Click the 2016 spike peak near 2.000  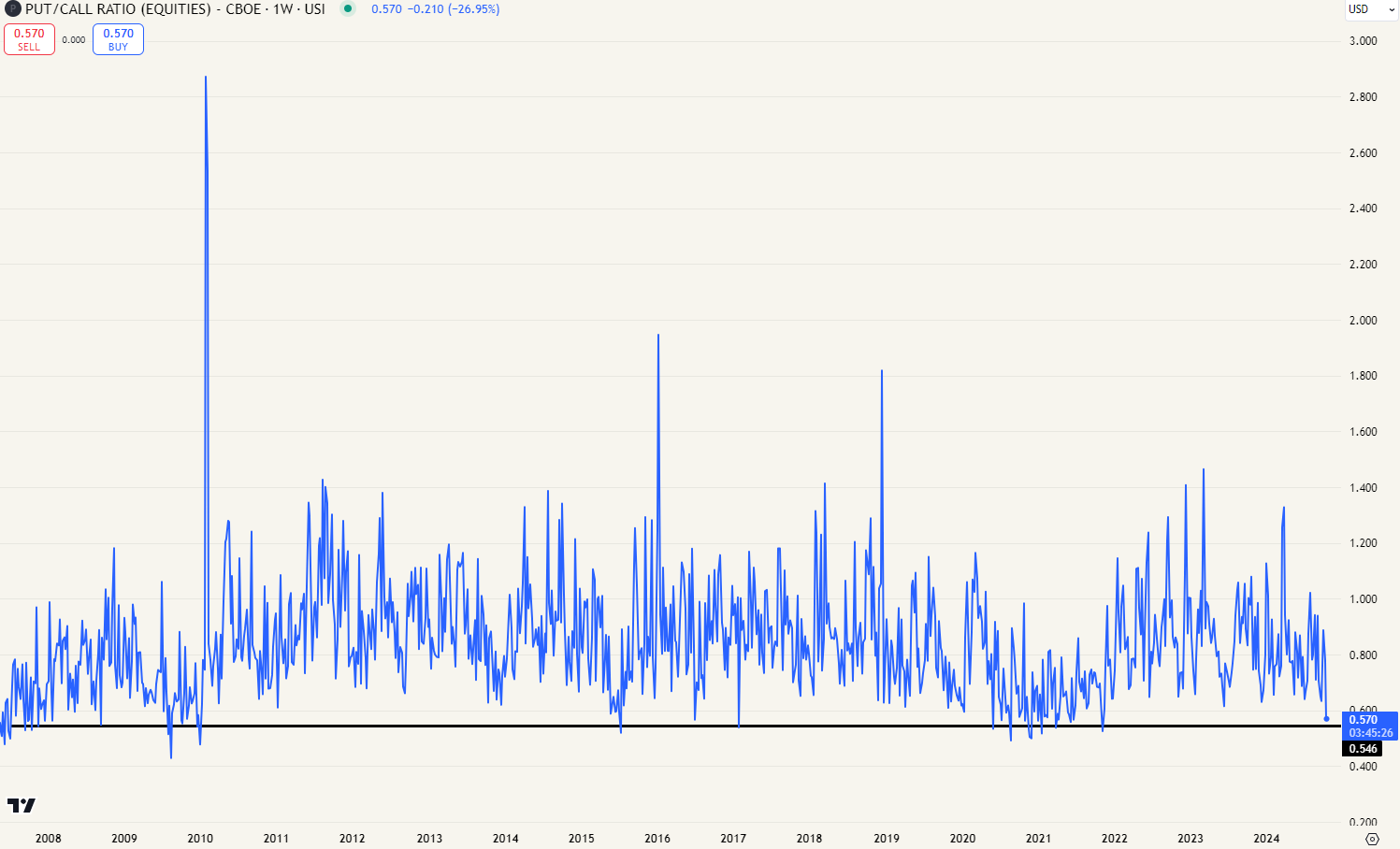point(658,336)
